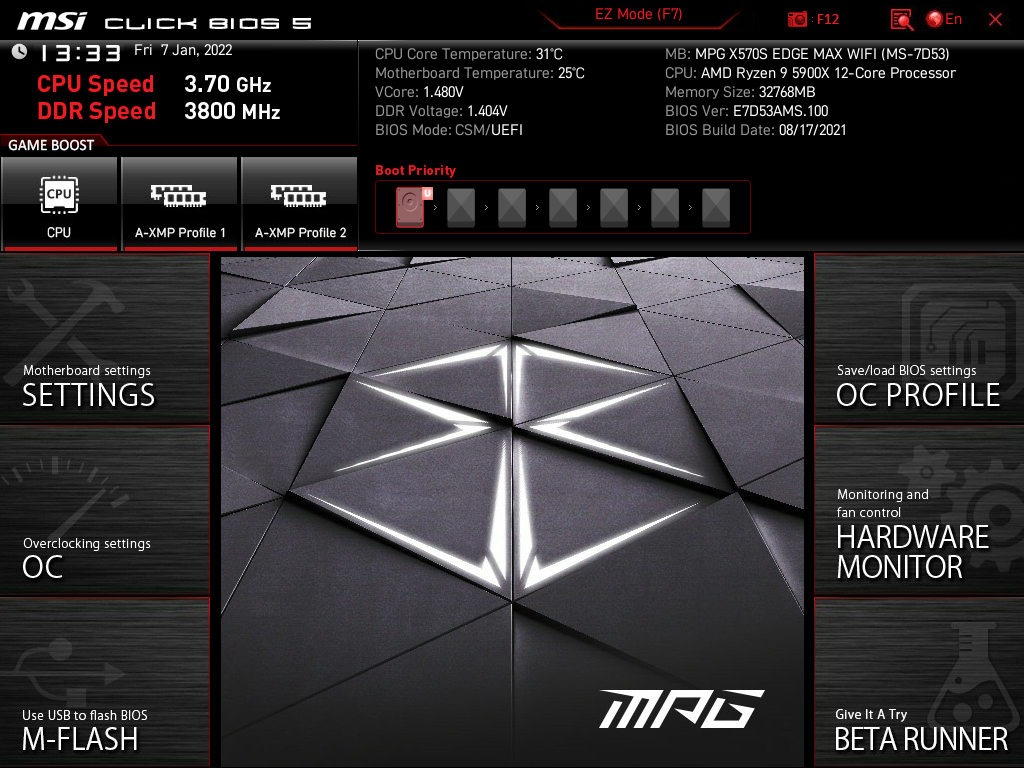Click the date Fri 7 Jan, 2022
This screenshot has height=768, width=1024.
click(183, 50)
